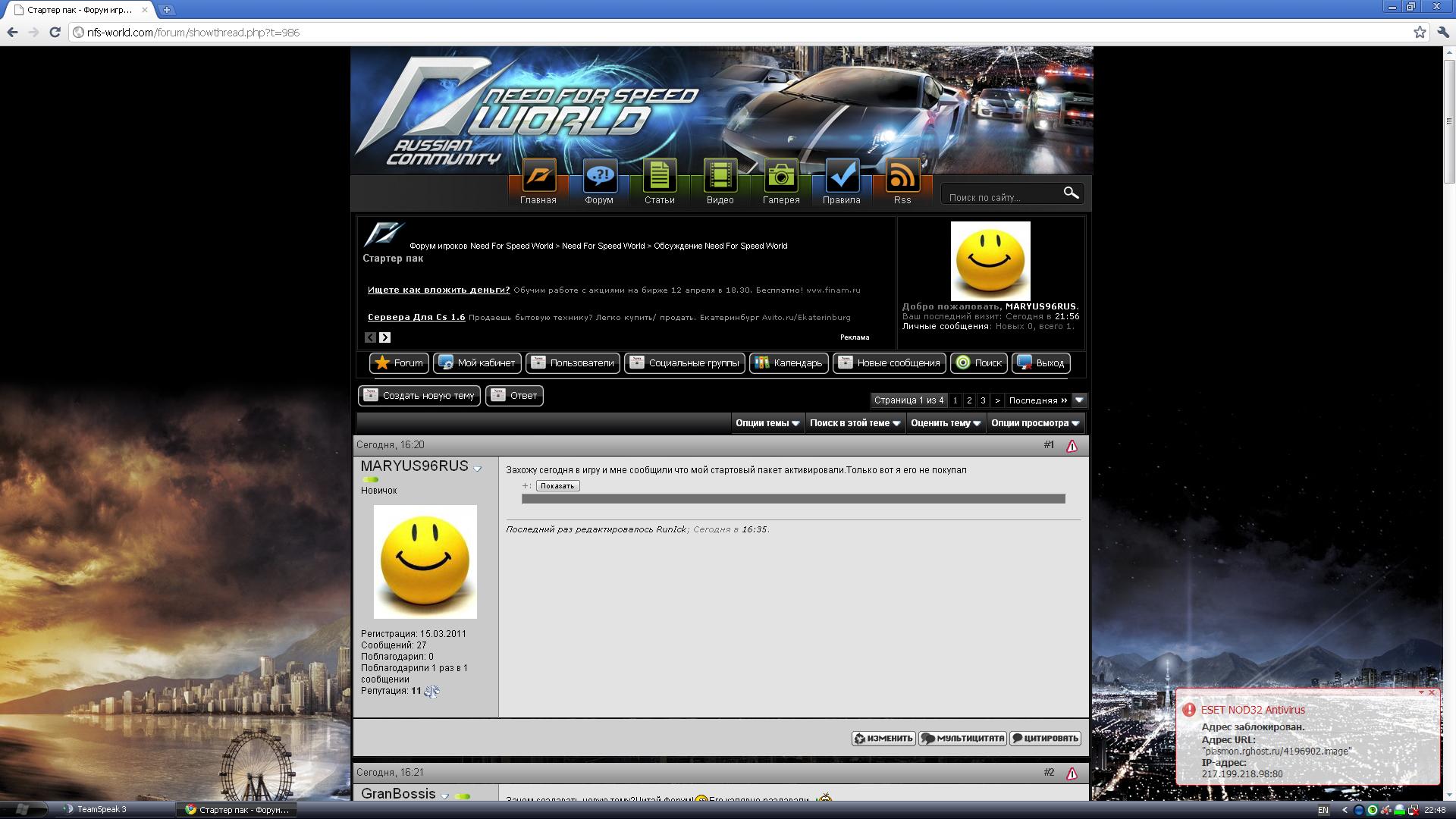
Task: Click the browser back arrow
Action: pos(12,32)
